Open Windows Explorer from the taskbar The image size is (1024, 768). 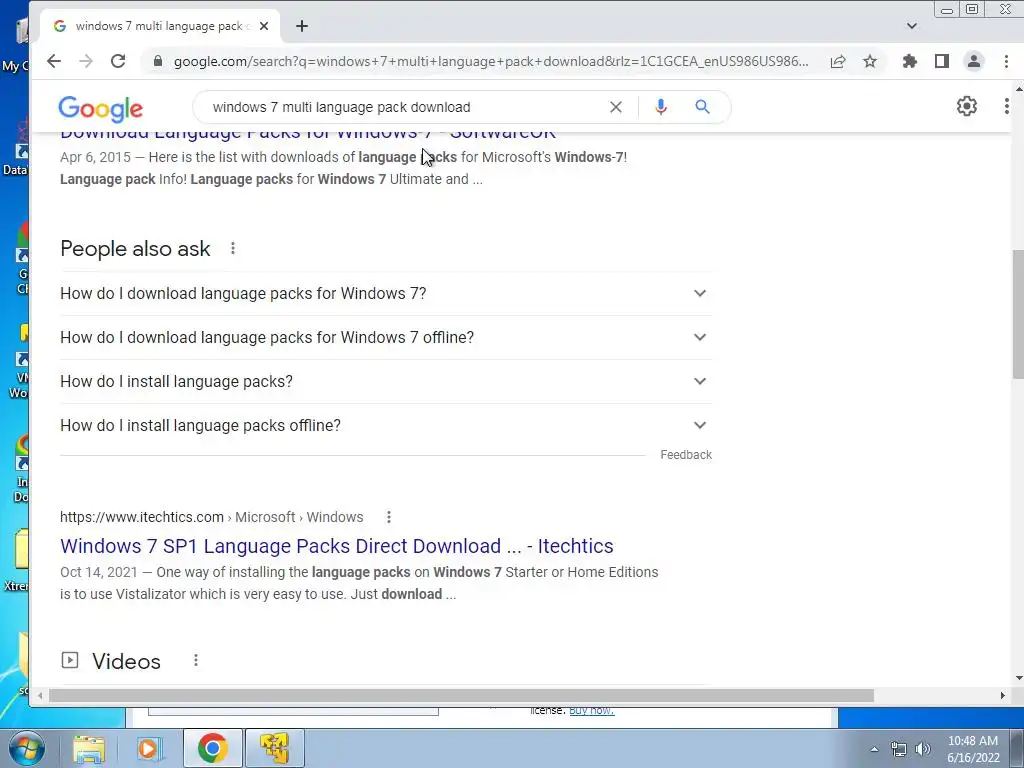click(x=89, y=748)
